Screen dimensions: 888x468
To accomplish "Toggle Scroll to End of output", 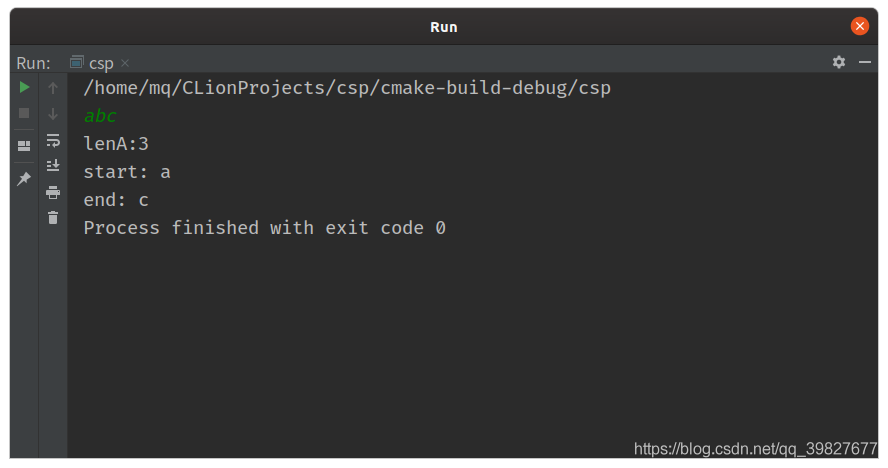I will [x=53, y=166].
